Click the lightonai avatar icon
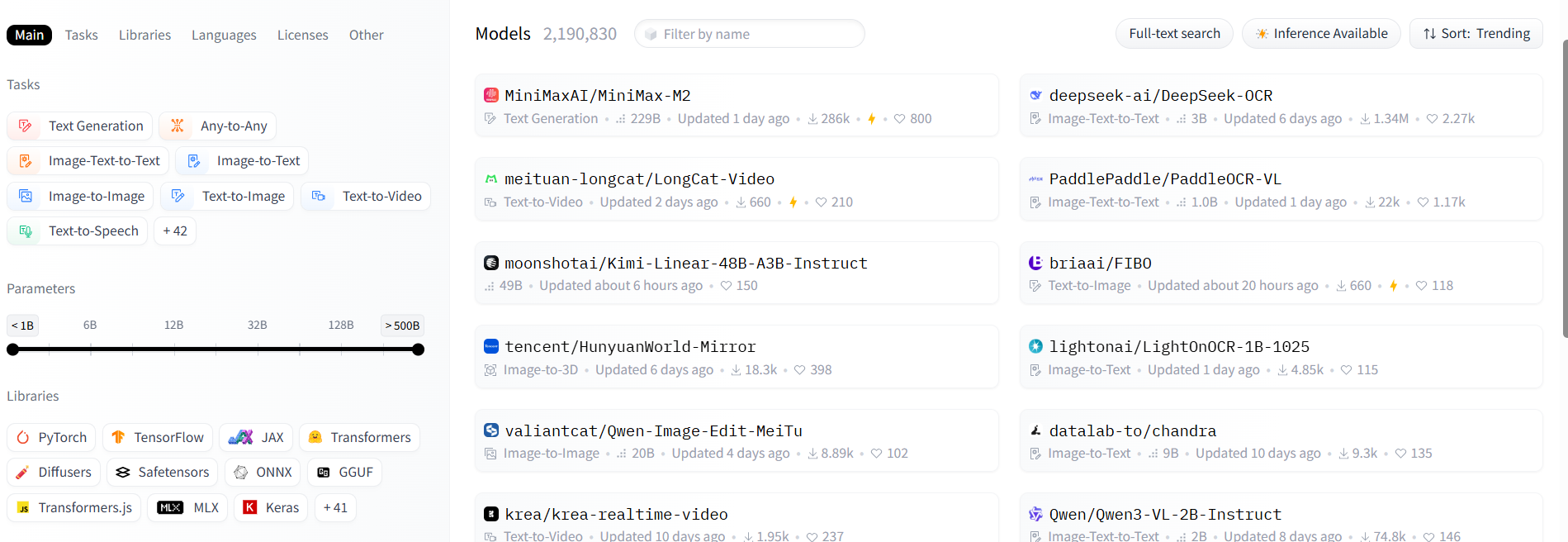 (1035, 347)
